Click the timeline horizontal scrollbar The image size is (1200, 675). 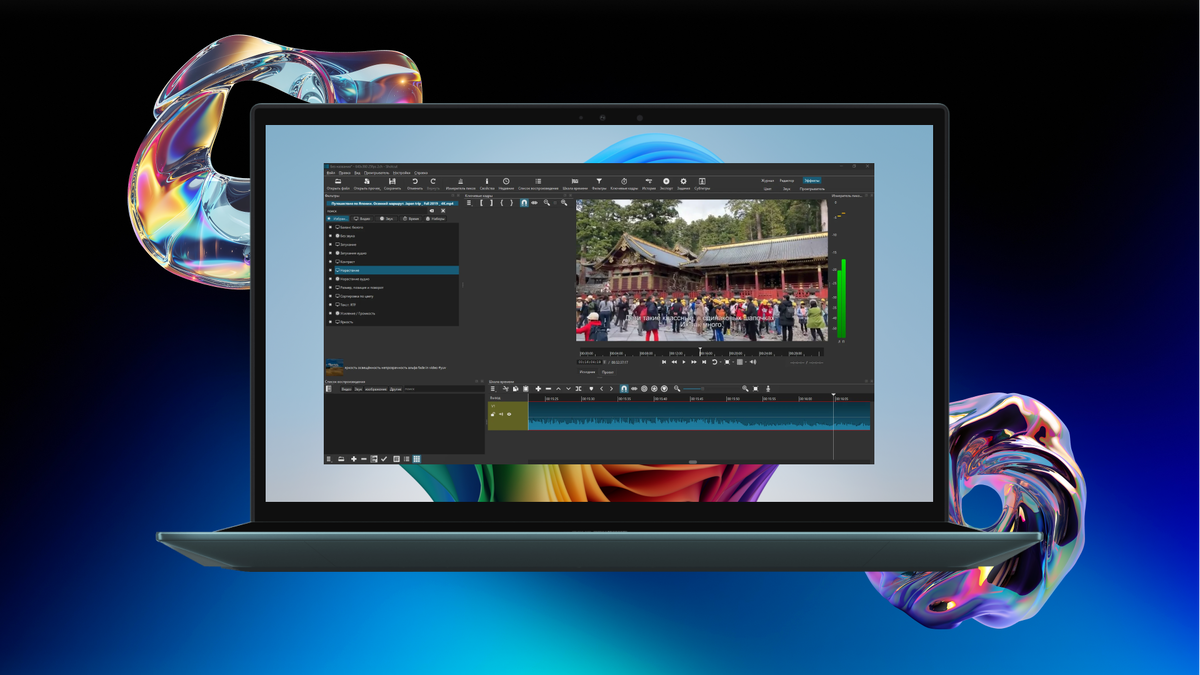pos(693,461)
